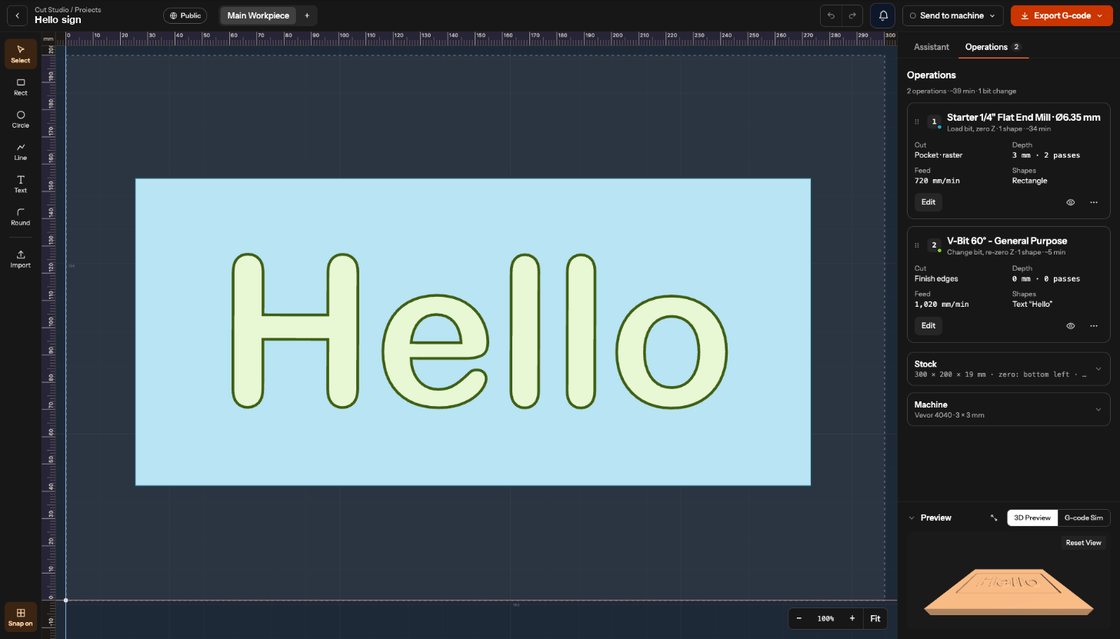
Task: Open the Main Workpiece tab
Action: pos(258,16)
